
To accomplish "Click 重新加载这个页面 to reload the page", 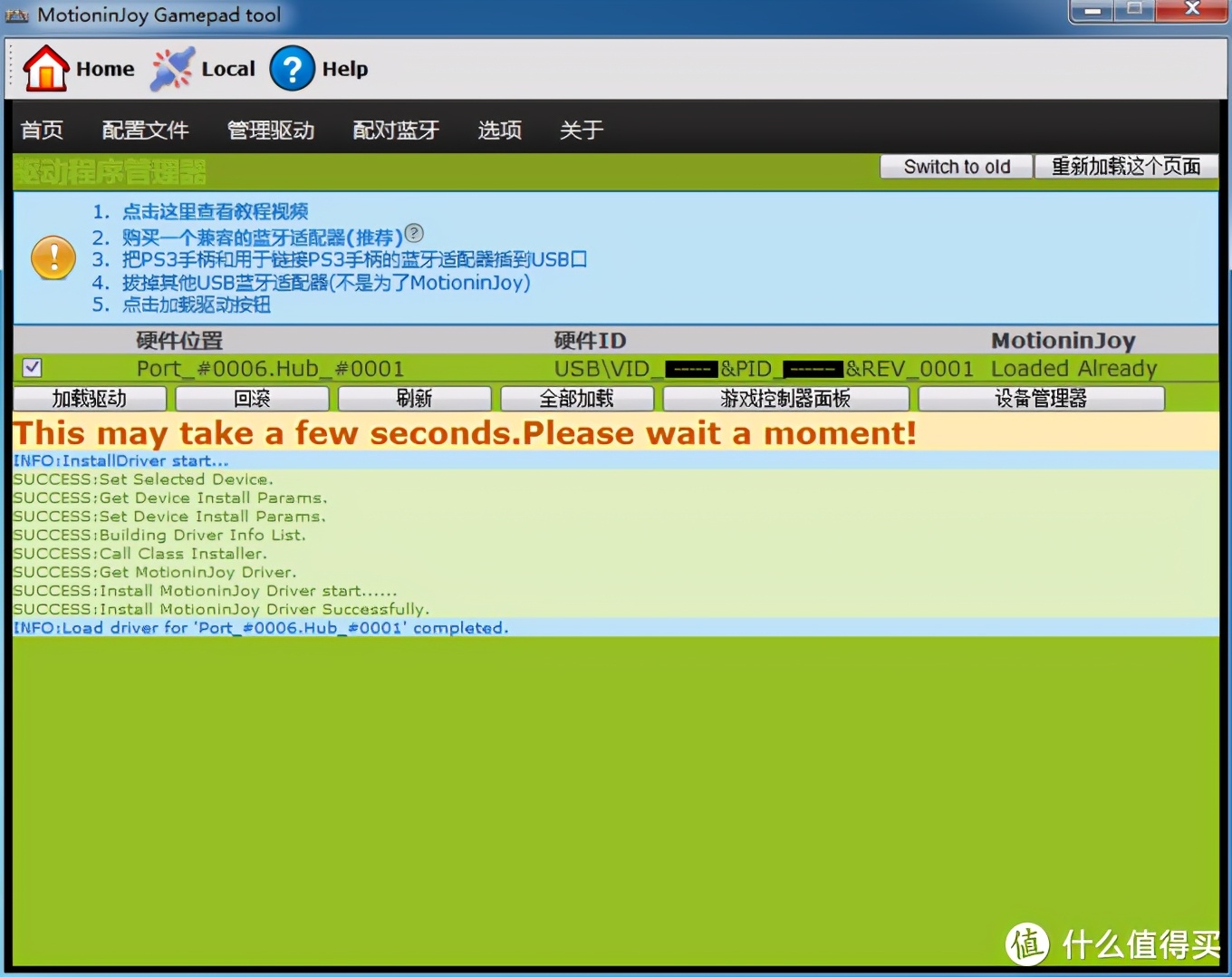I will (1126, 166).
